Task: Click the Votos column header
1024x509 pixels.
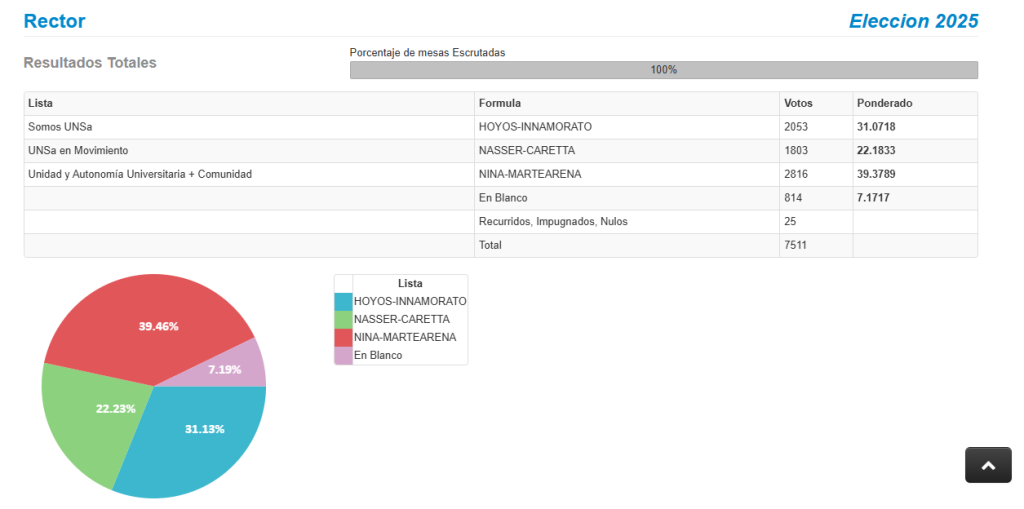Action: (x=798, y=103)
